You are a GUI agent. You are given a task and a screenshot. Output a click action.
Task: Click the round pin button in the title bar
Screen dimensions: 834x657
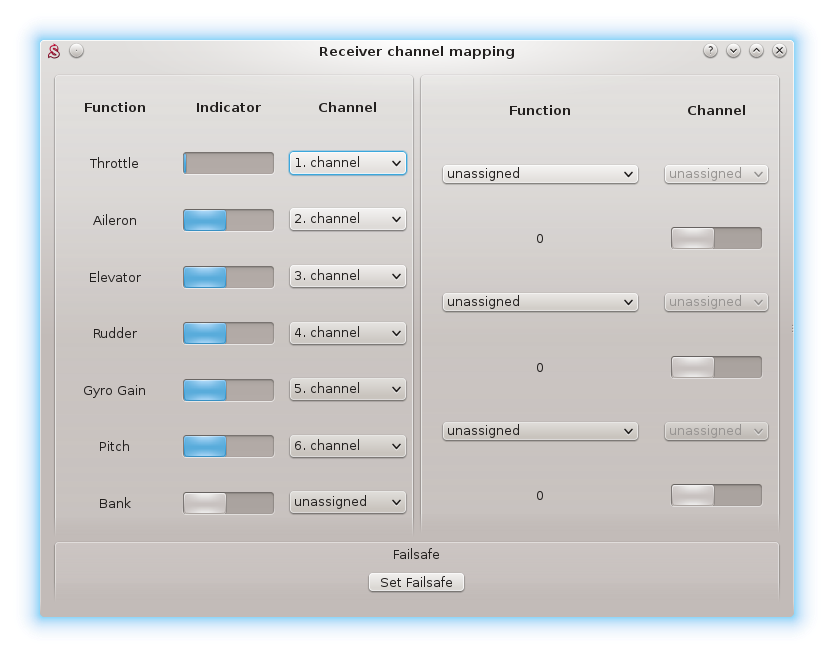click(x=76, y=51)
